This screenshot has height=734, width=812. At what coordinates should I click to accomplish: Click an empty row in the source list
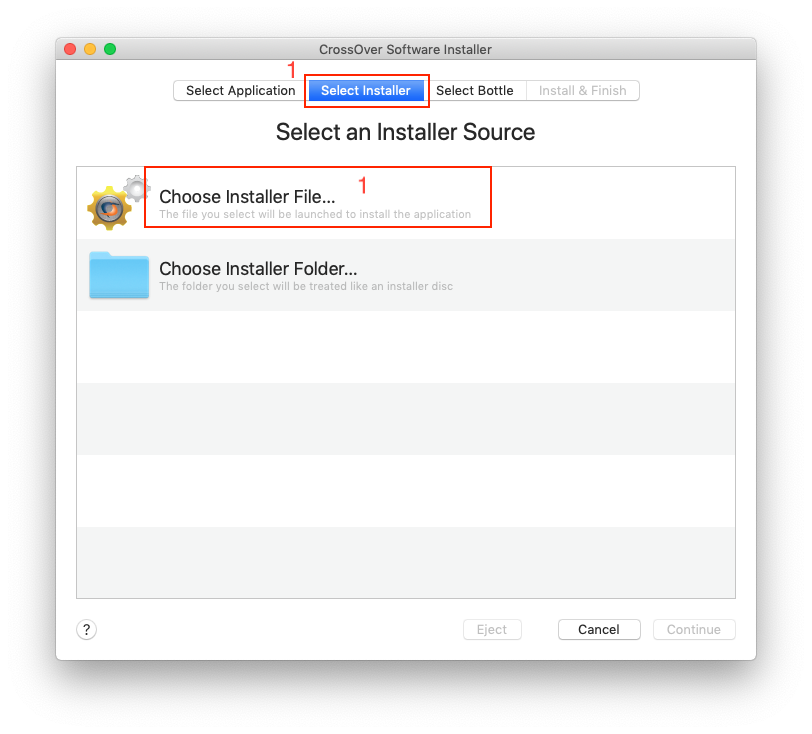405,418
